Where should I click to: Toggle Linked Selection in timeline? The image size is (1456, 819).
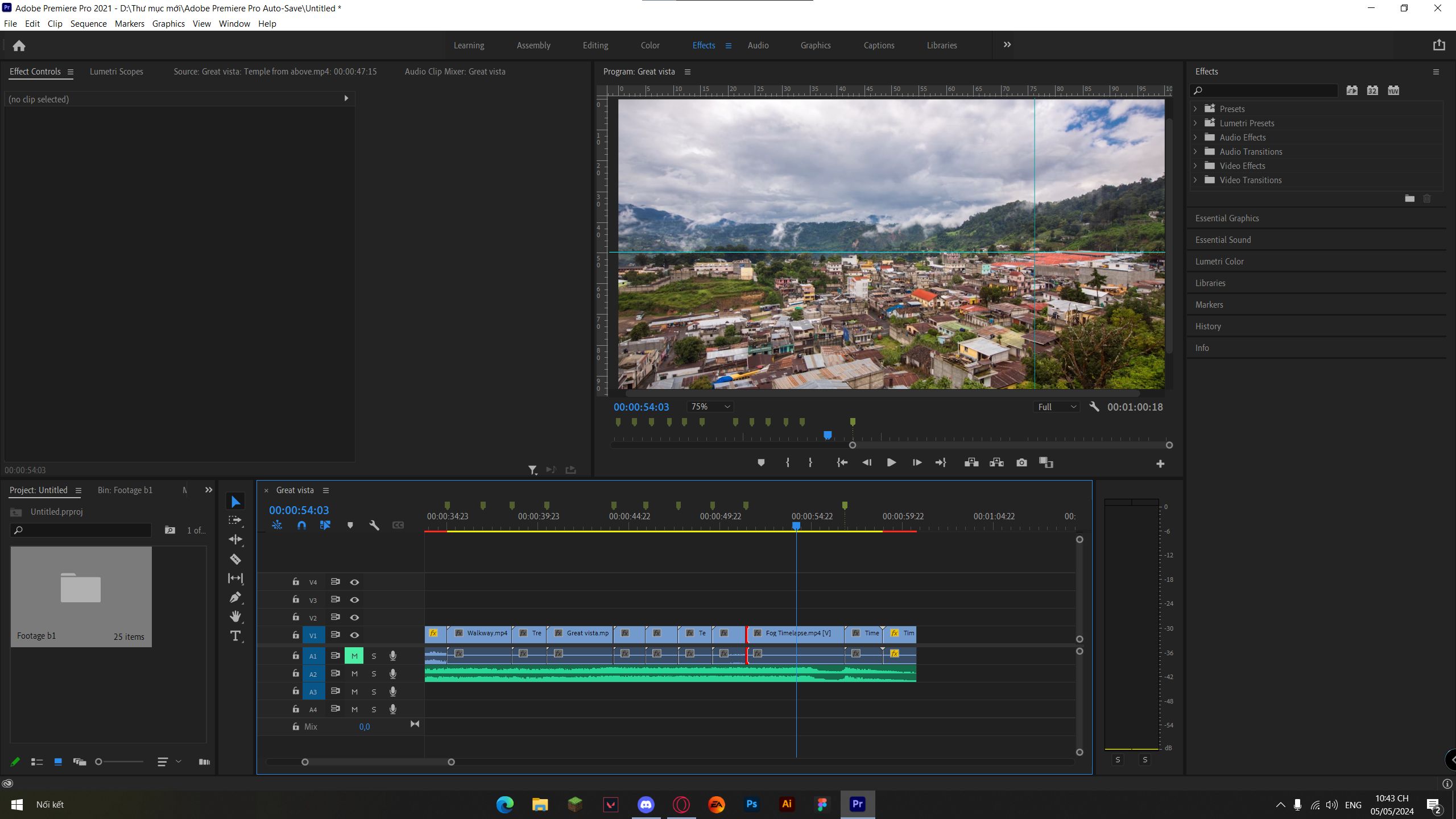(x=325, y=526)
